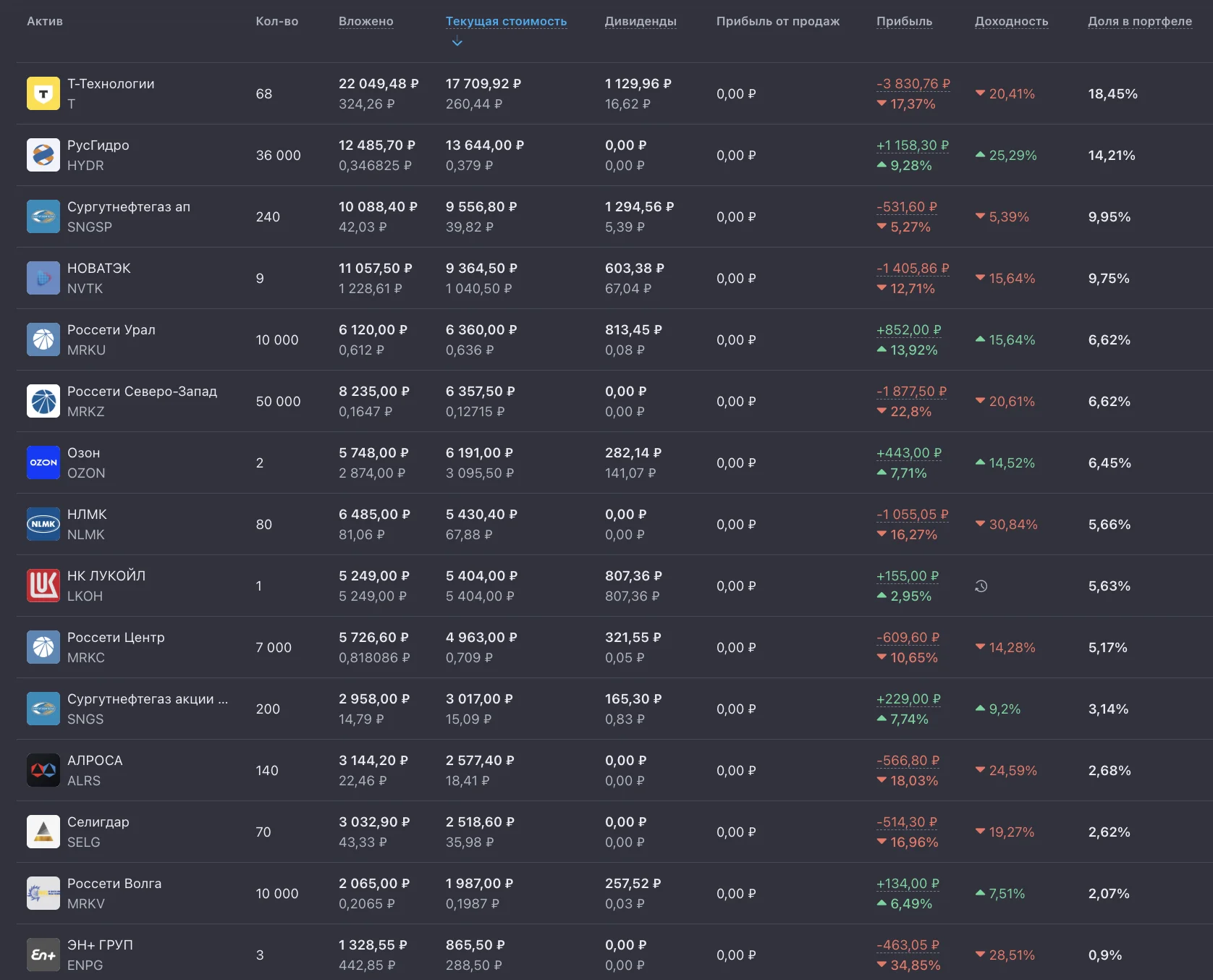Image resolution: width=1213 pixels, height=980 pixels.
Task: Click the clock icon in ЛУКОЙЛ's Доходность cell
Action: point(981,586)
